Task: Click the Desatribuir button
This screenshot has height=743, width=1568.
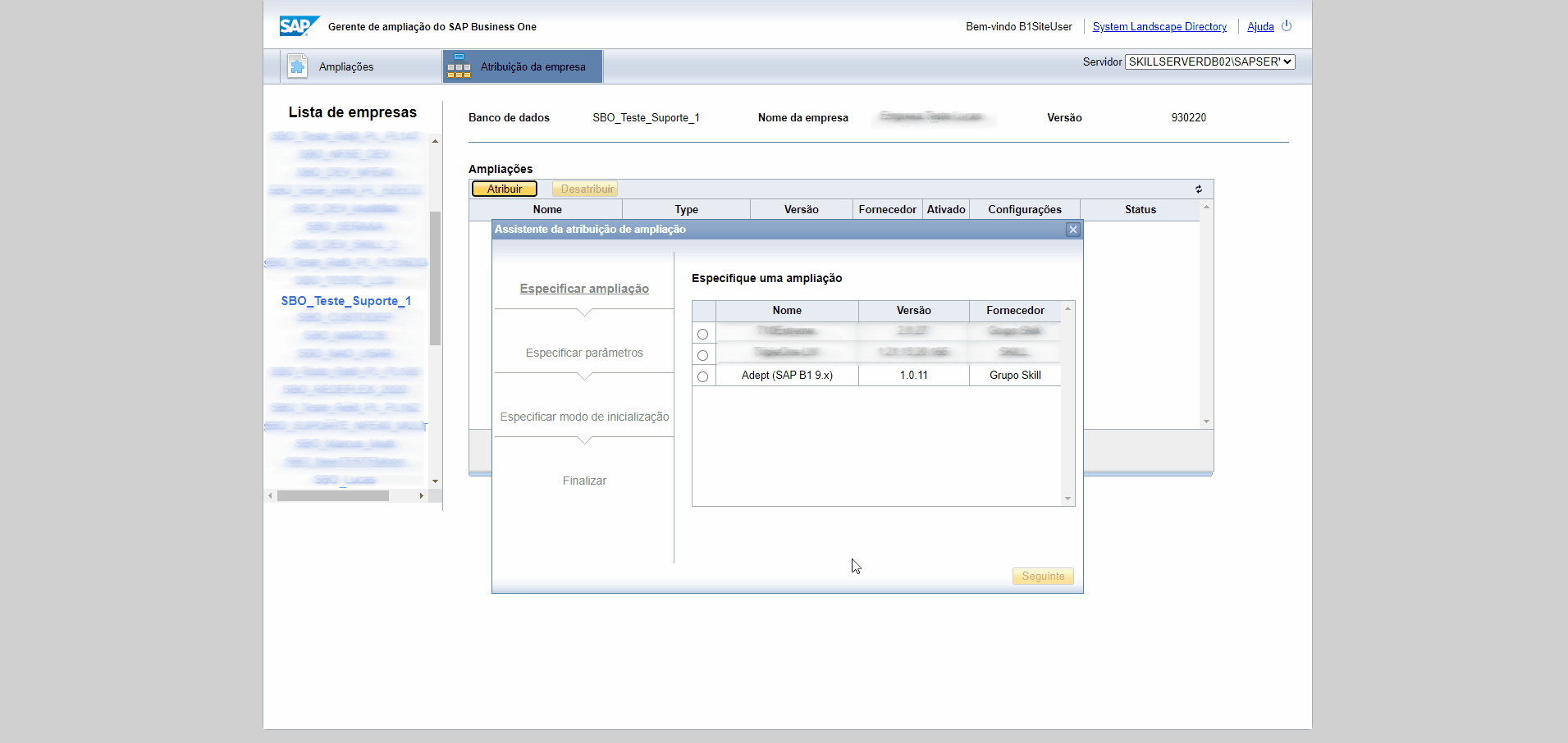Action: click(585, 189)
